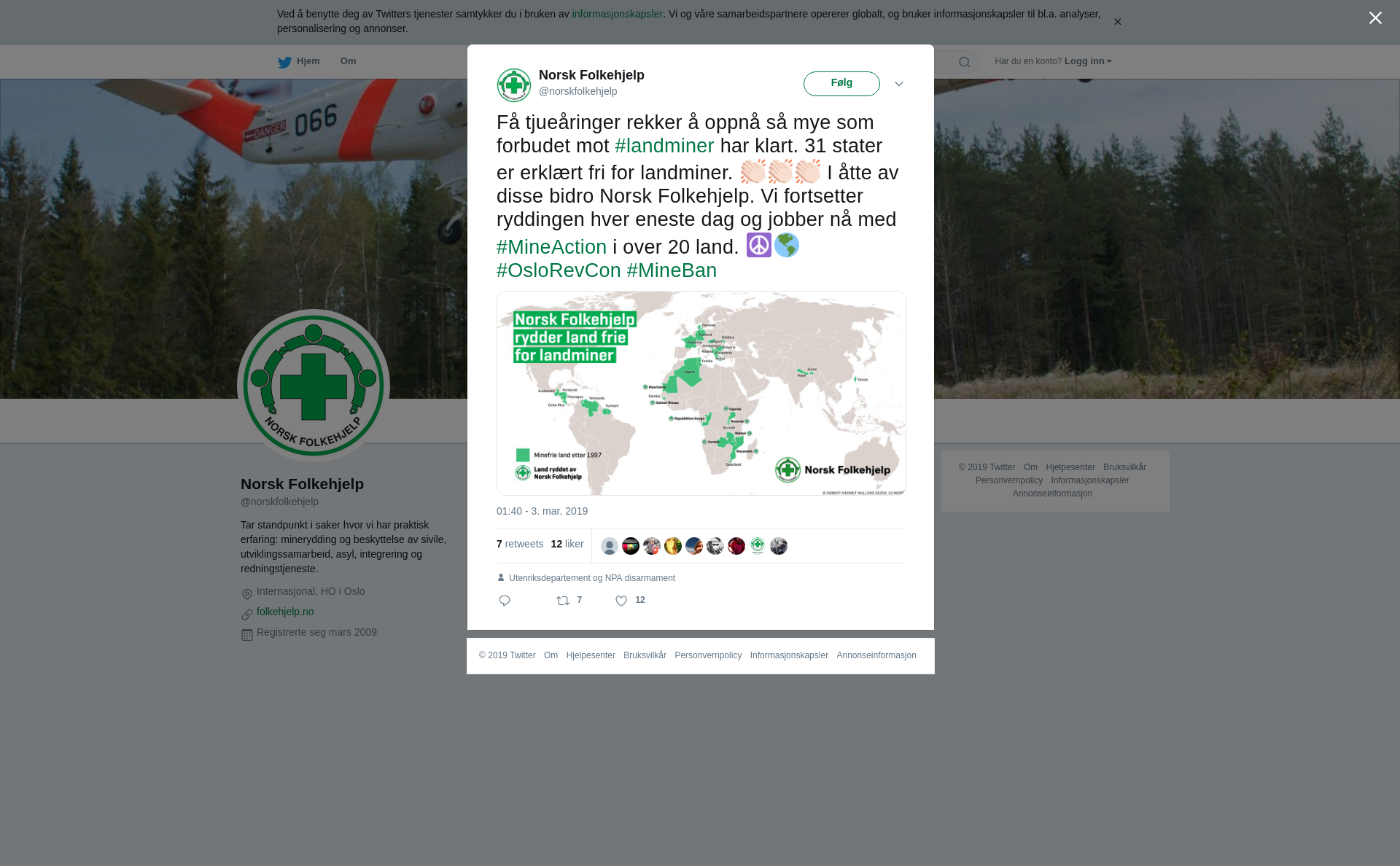Like the tweet with heart icon

tap(621, 601)
